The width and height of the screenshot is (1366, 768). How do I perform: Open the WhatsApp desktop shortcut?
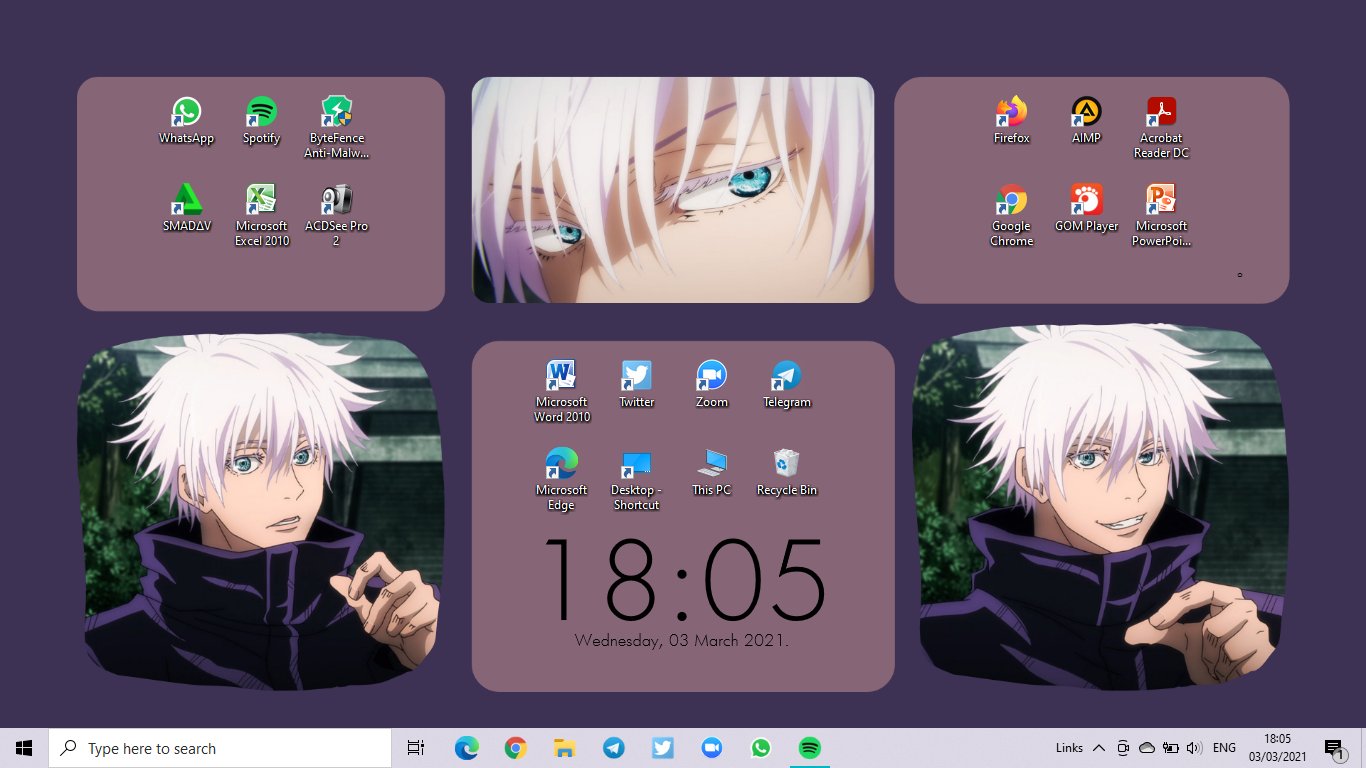point(186,121)
